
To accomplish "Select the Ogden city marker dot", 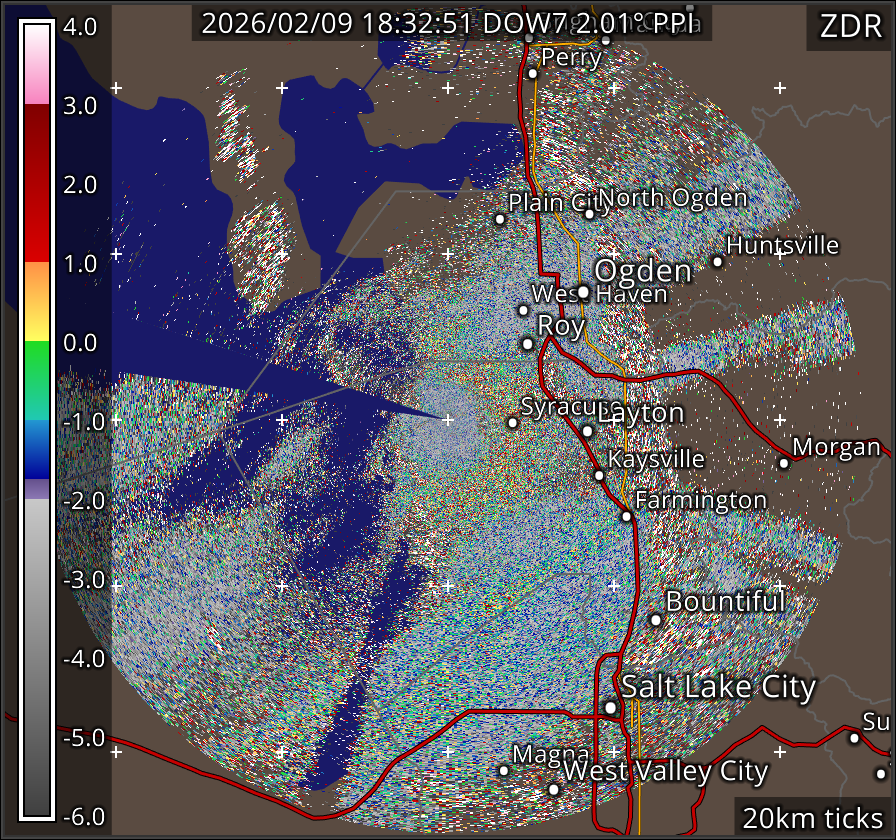I will tap(583, 292).
